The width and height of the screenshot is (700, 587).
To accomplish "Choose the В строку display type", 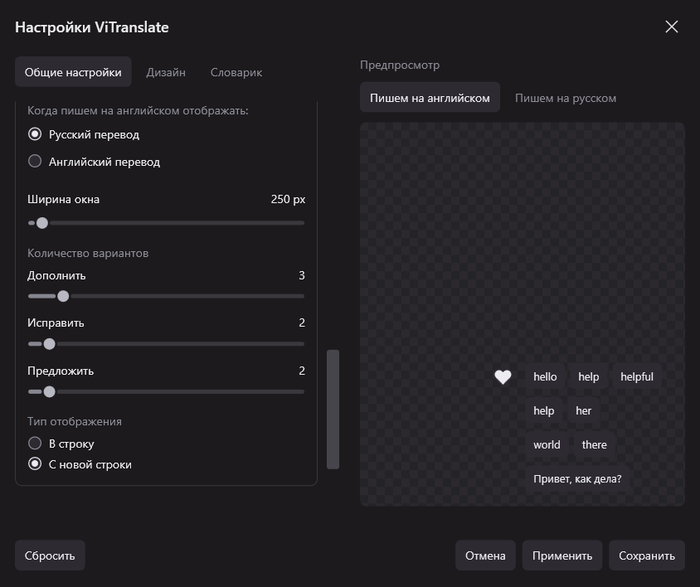I will tap(35, 443).
